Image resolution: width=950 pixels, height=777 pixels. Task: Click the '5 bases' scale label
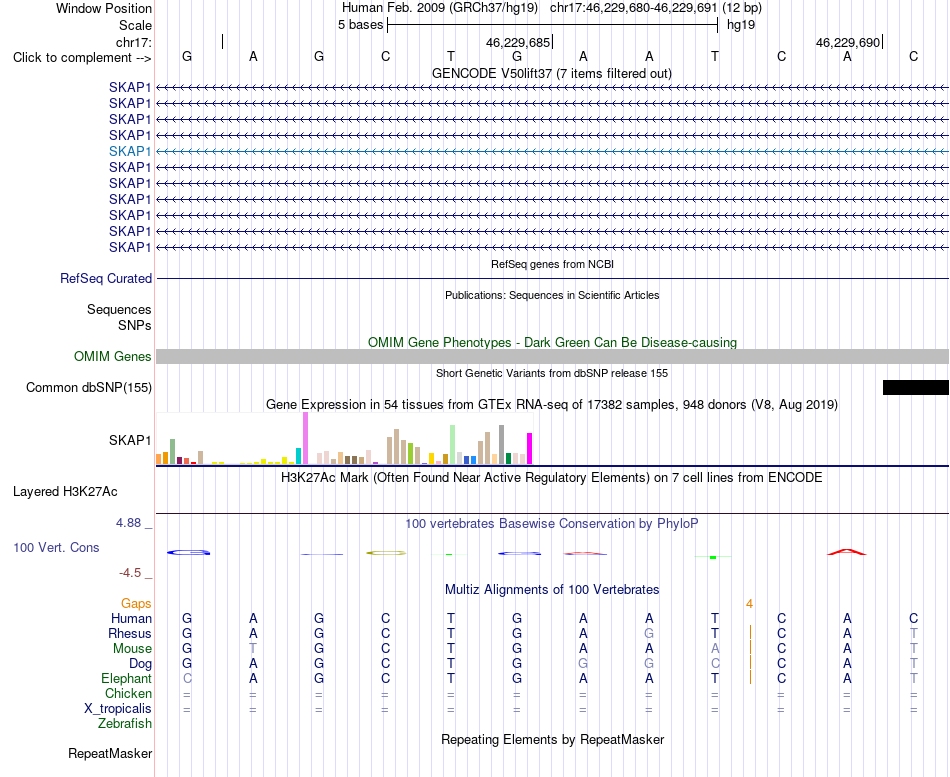(x=360, y=25)
